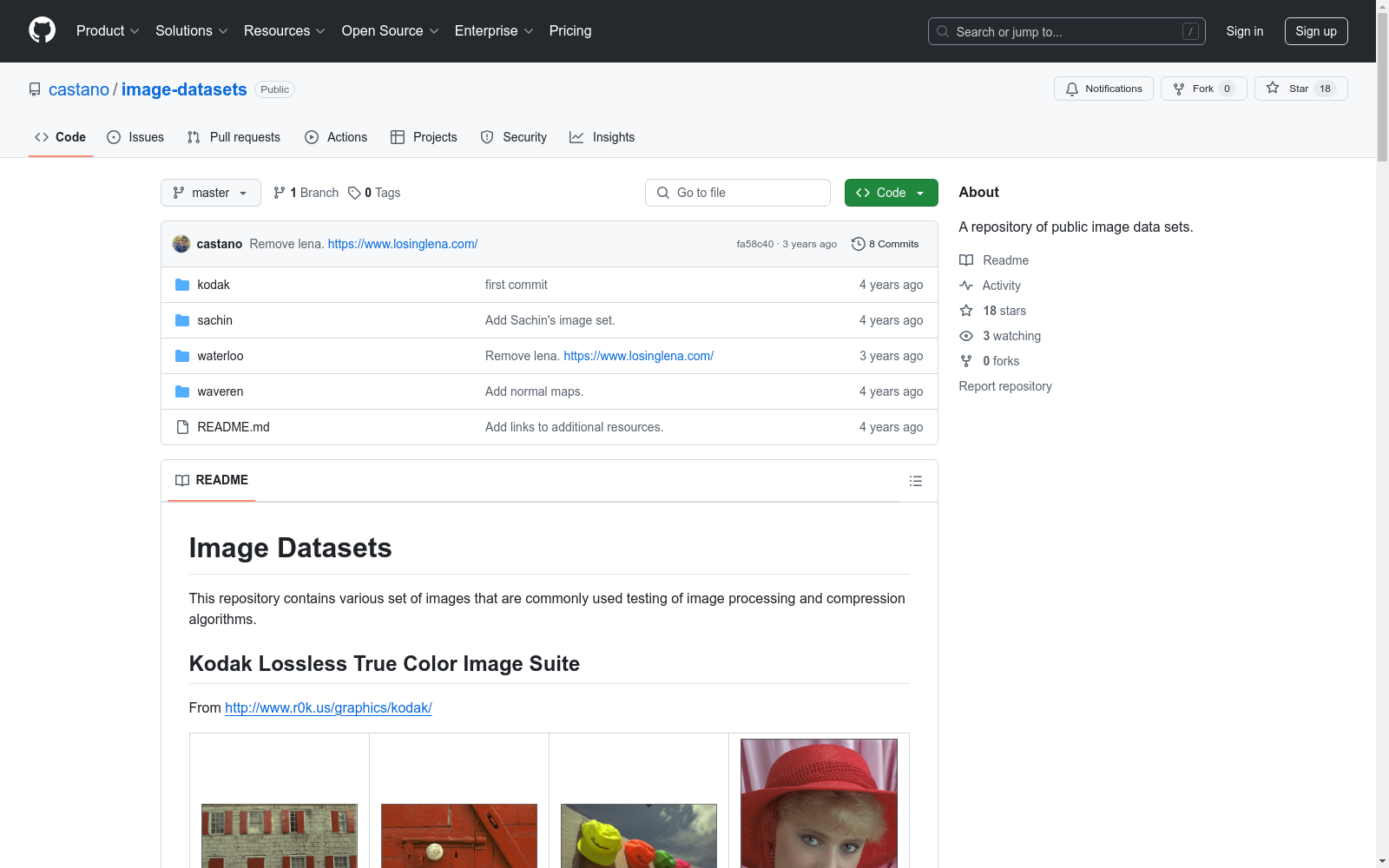Click the forks icon in About sidebar
Screen dimensions: 1389x868
pyautogui.click(x=966, y=361)
